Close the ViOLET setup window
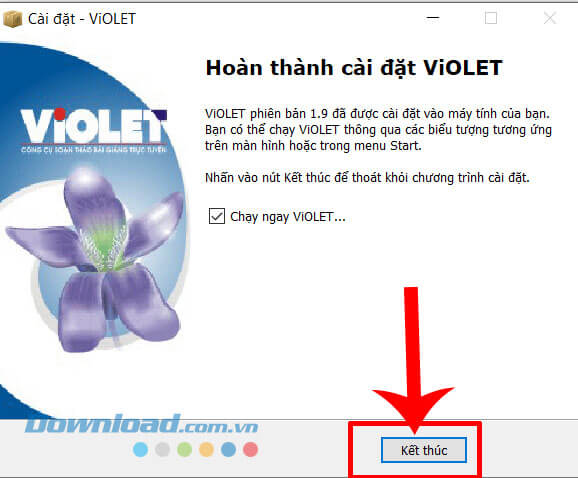 tap(550, 18)
